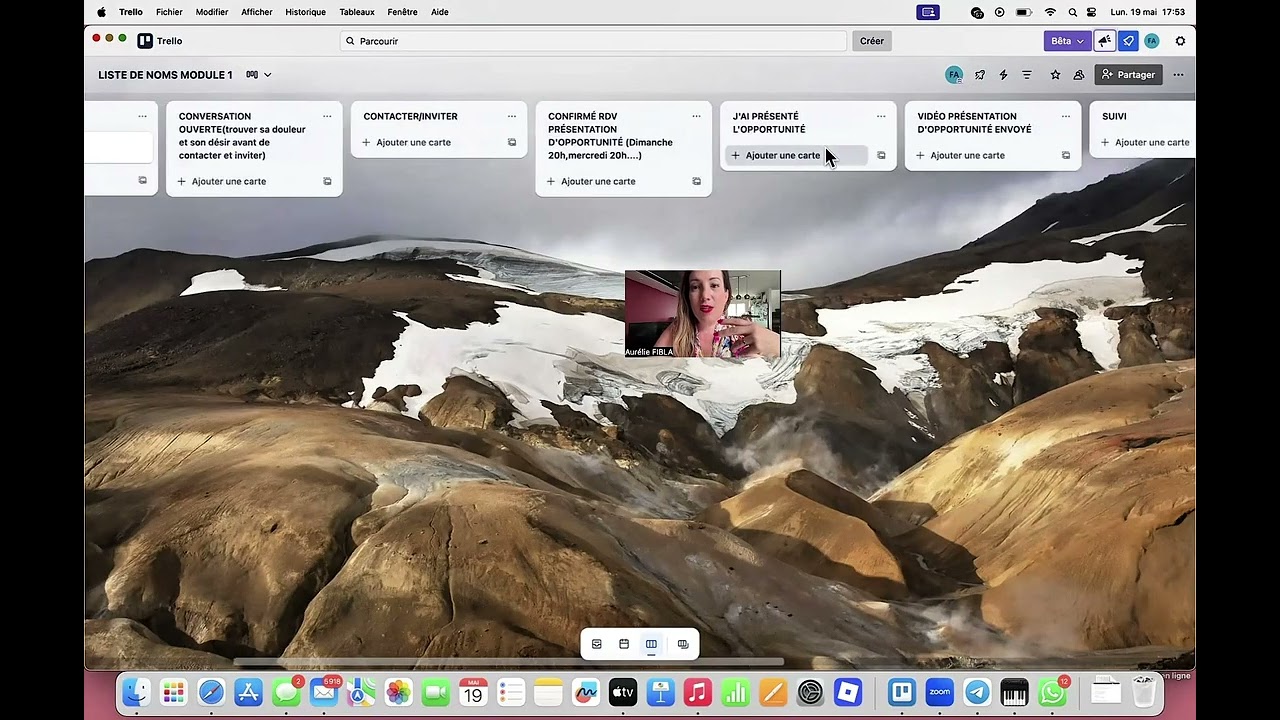Open Control Center in the macOS menu bar

tap(1091, 12)
